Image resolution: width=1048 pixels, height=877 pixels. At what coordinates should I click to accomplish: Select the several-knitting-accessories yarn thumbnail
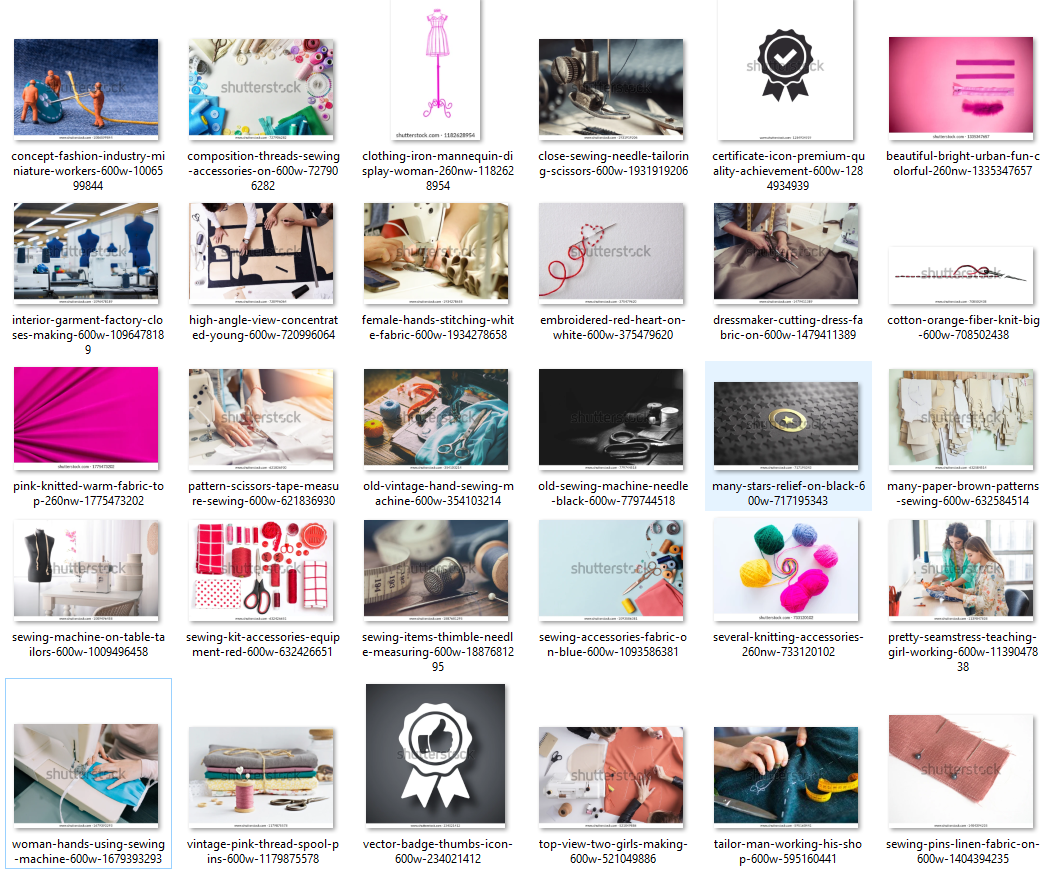click(786, 570)
